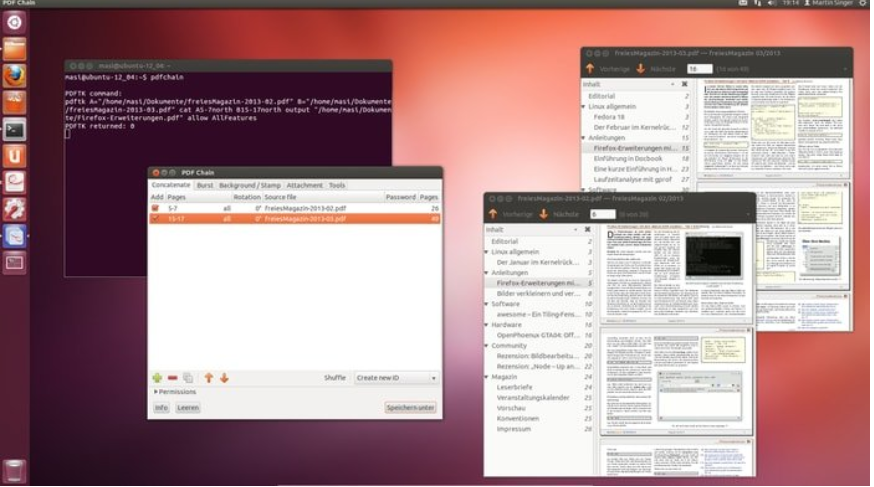Image resolution: width=874 pixels, height=487 pixels.
Task: Duplicate the selected file entry in PDF Chain
Action: pos(188,378)
